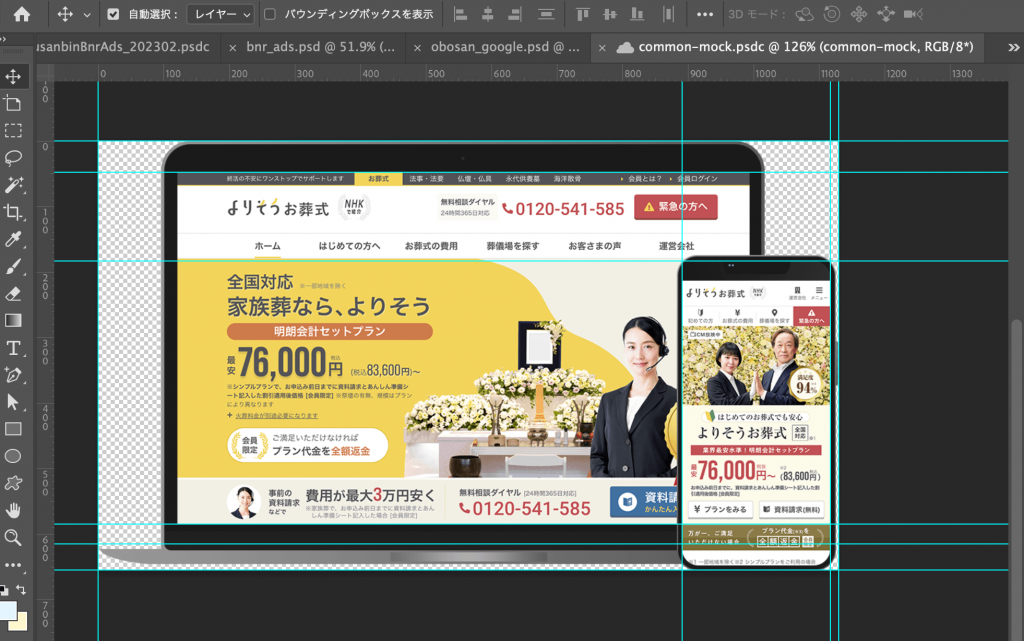1024x641 pixels.
Task: Select the Crop tool
Action: 13,211
